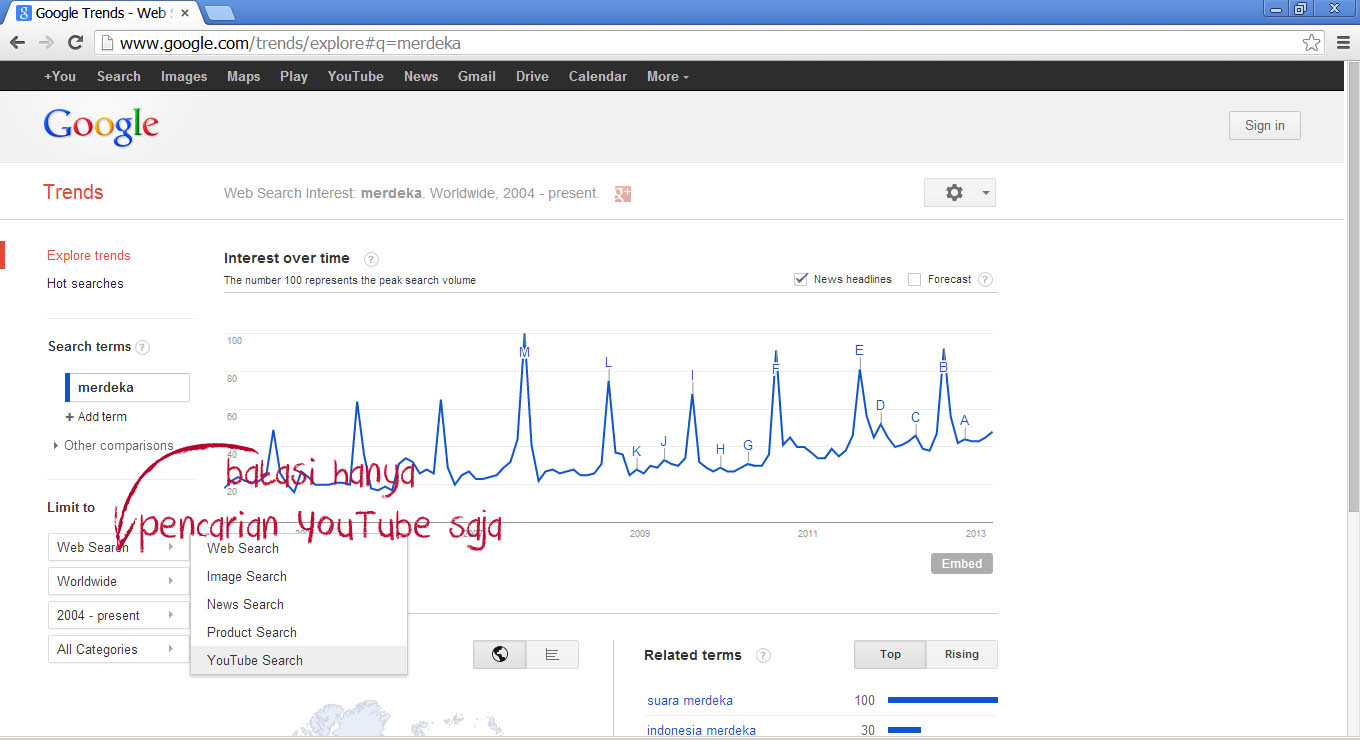Open the settings gear menu
This screenshot has width=1360, height=740.
[960, 193]
